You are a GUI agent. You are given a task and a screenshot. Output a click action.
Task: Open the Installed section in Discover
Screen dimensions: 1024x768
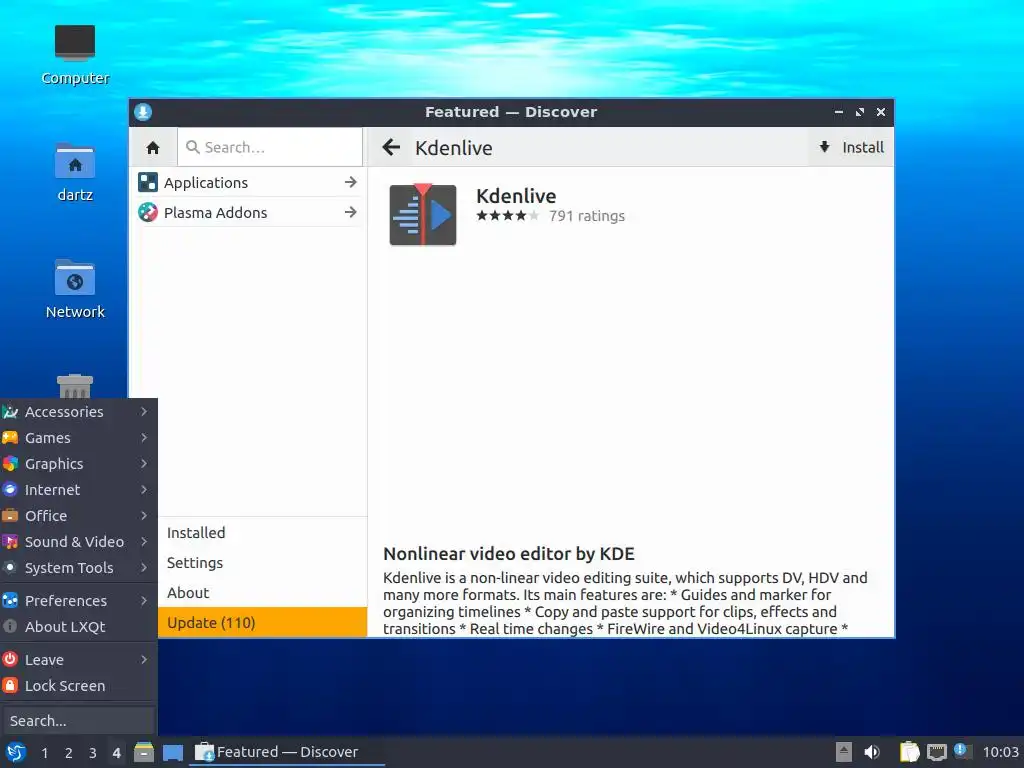[263, 533]
